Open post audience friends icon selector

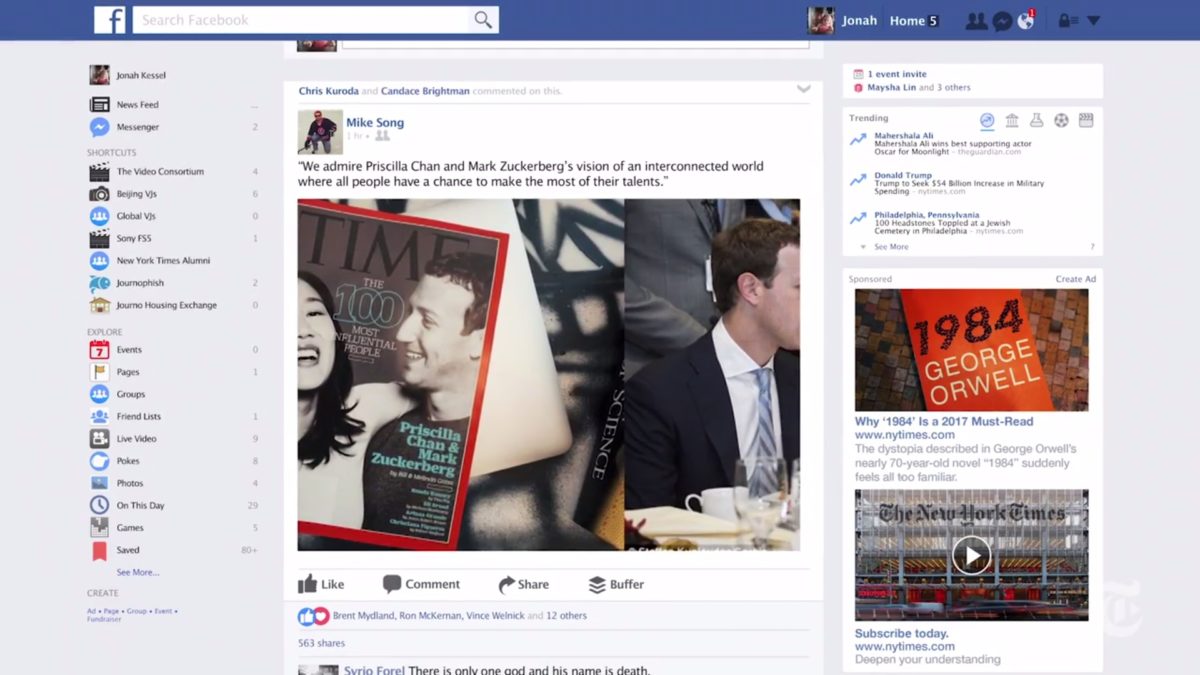point(382,136)
